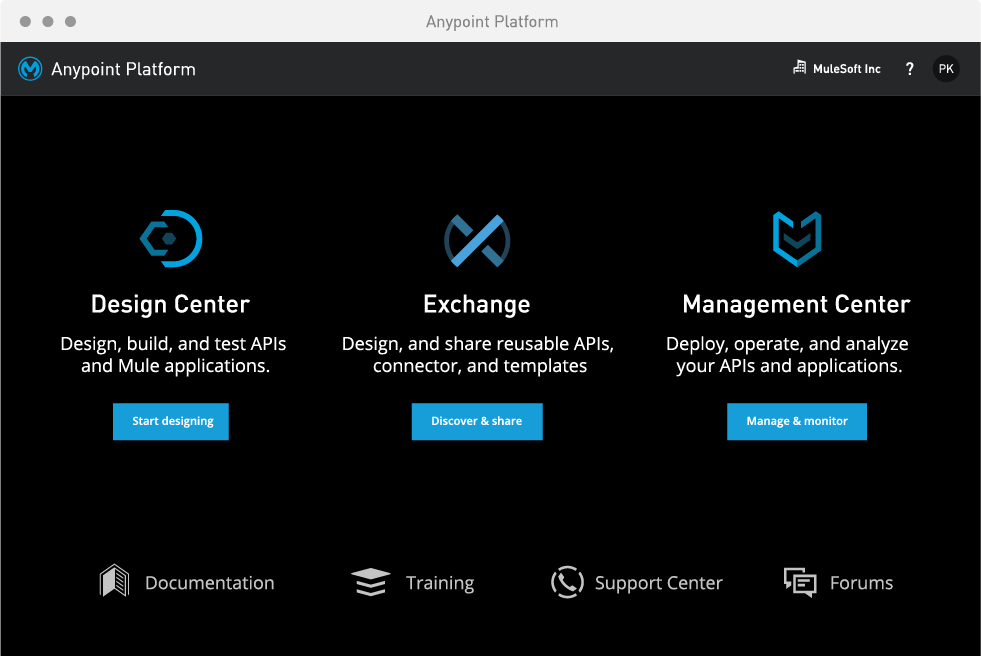Open the MuleSoft Inc organization switcher
This screenshot has height=656, width=981.
837,69
